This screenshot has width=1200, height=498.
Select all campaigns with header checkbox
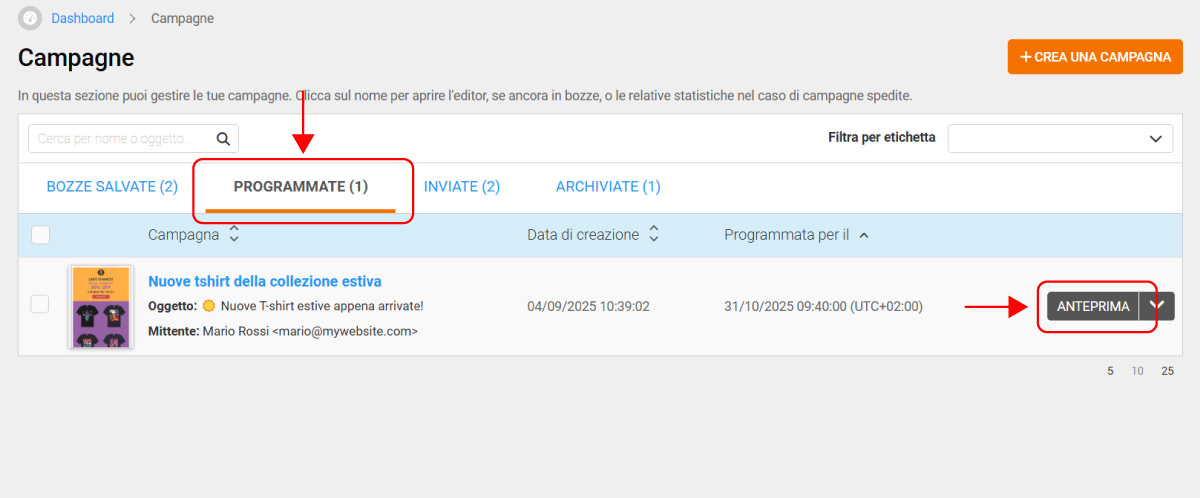(40, 235)
